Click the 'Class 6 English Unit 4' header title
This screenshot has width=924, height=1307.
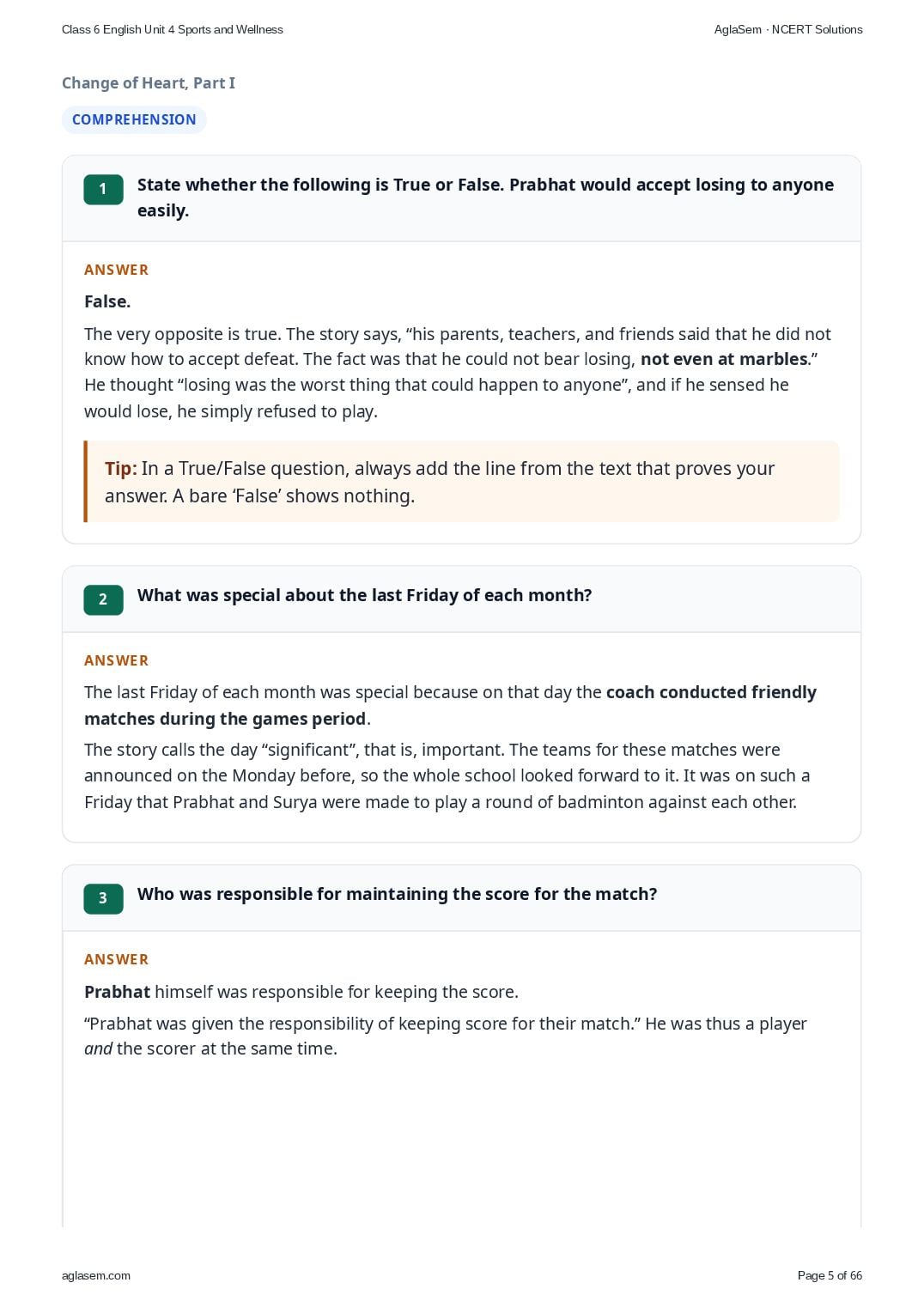pos(172,29)
